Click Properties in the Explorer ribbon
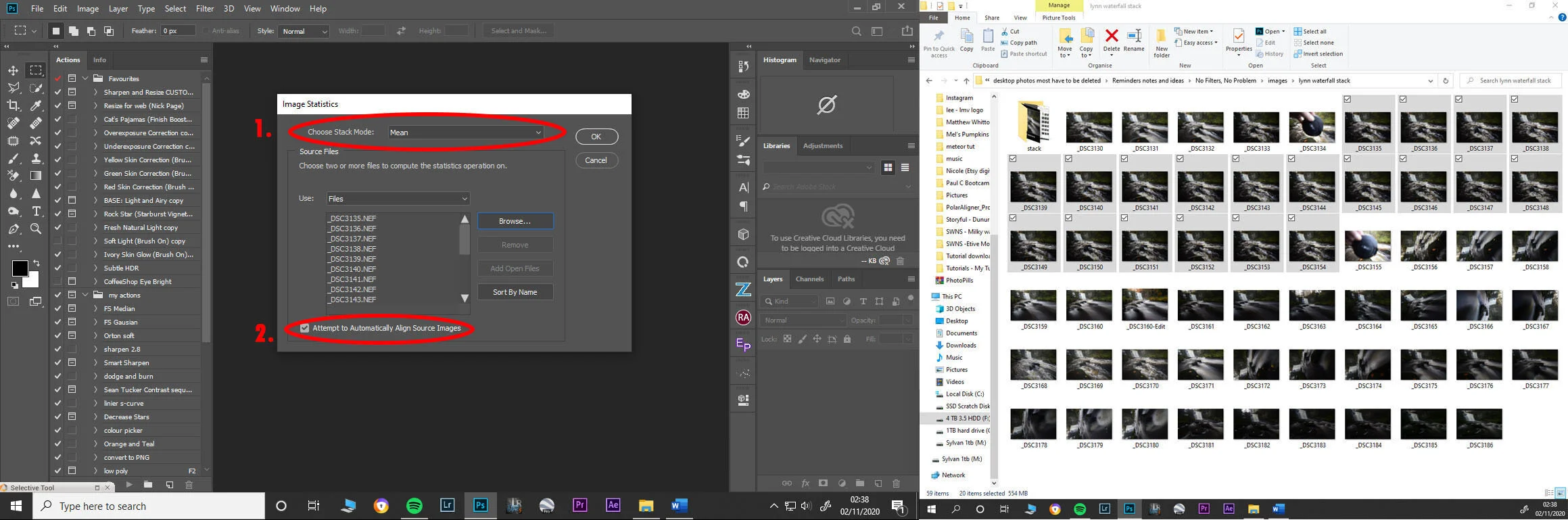The width and height of the screenshot is (1568, 520). click(1239, 42)
